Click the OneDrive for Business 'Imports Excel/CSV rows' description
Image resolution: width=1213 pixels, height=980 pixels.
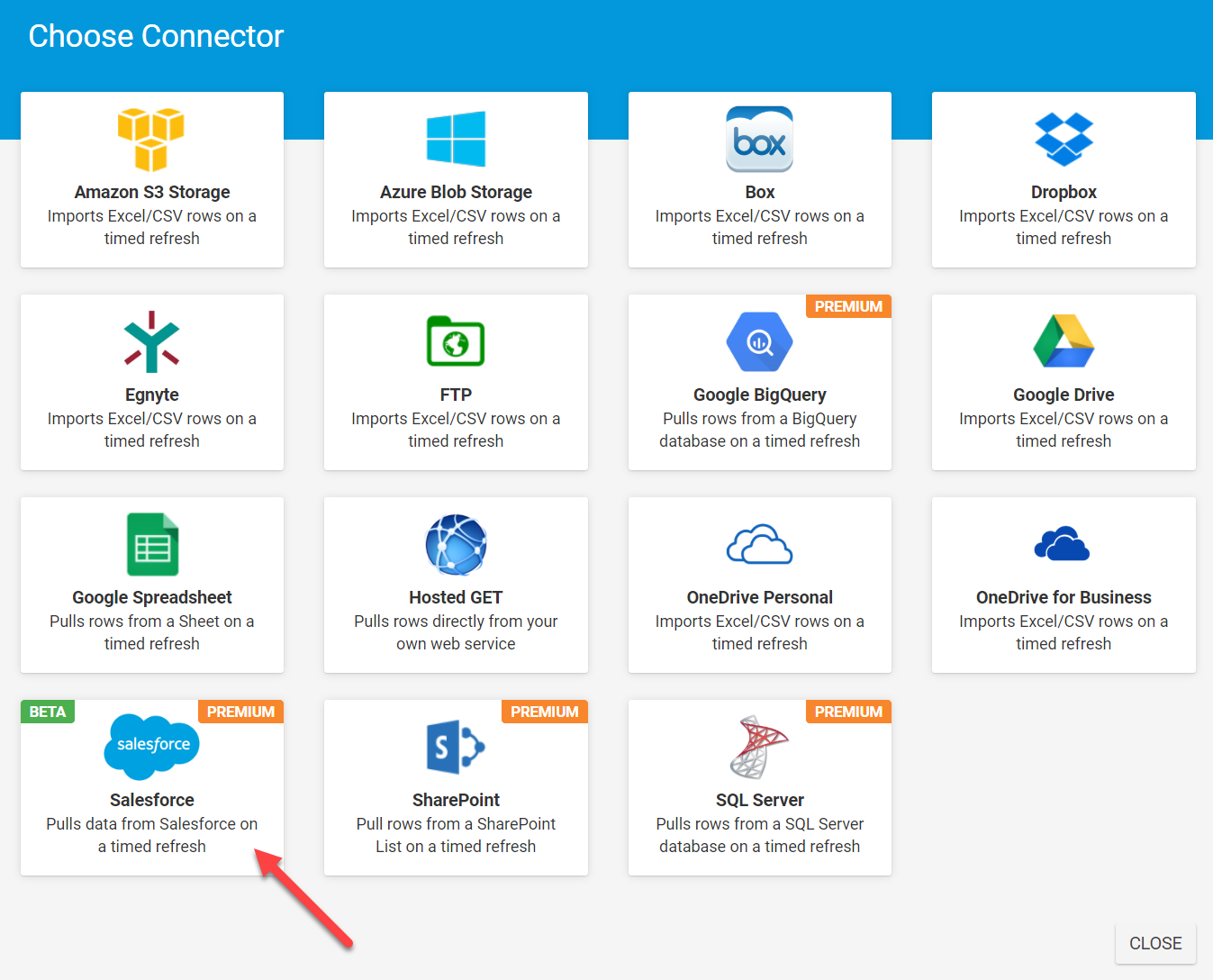(1064, 632)
